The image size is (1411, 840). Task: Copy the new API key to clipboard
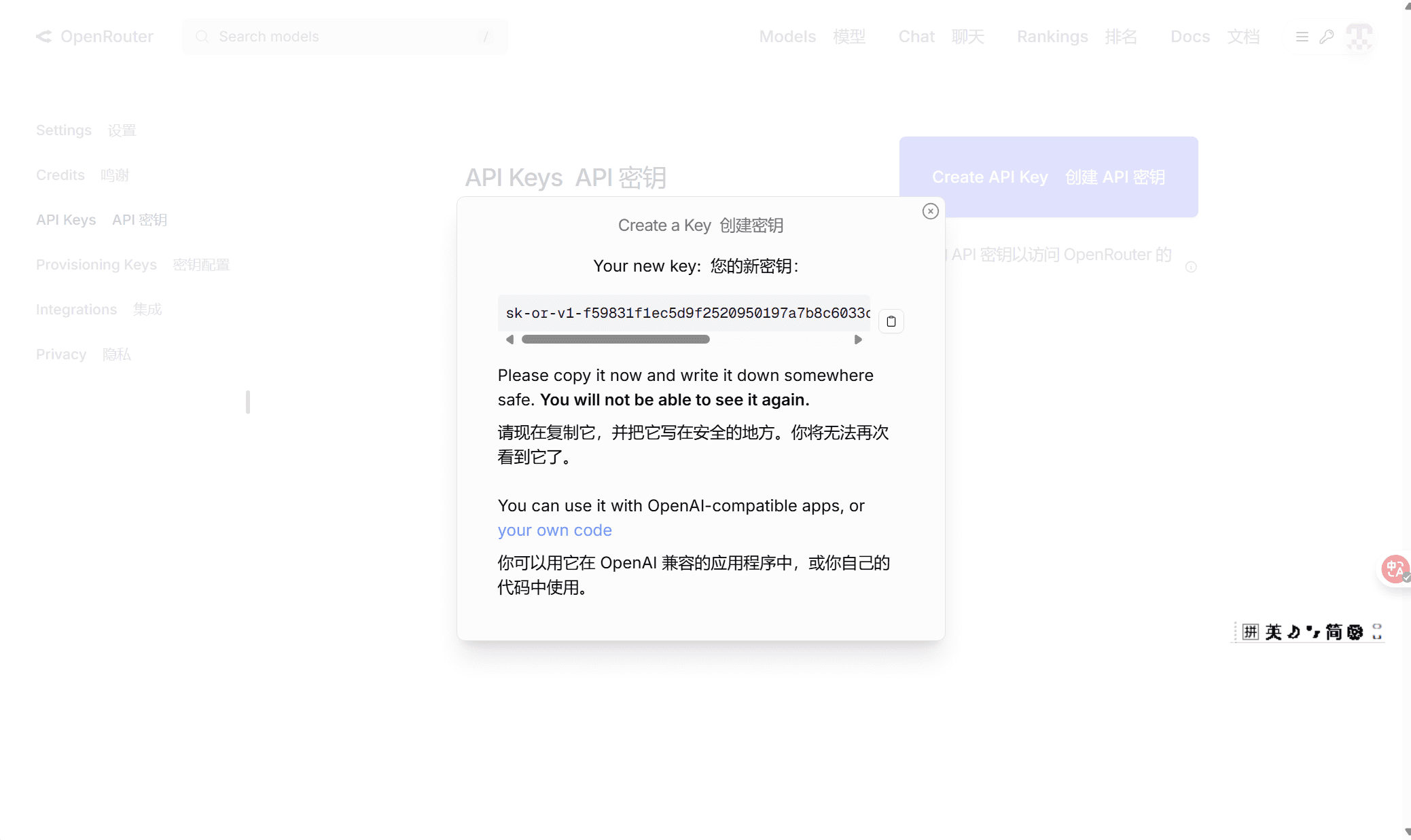(891, 321)
